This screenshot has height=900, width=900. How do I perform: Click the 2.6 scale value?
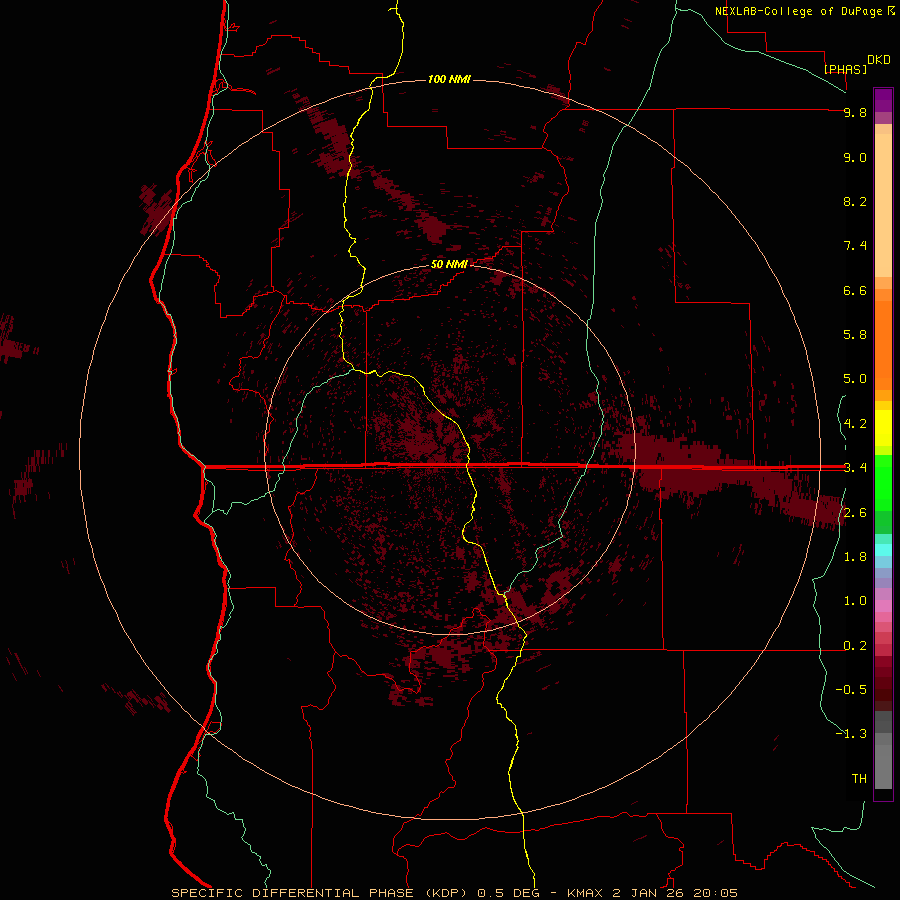click(x=855, y=513)
